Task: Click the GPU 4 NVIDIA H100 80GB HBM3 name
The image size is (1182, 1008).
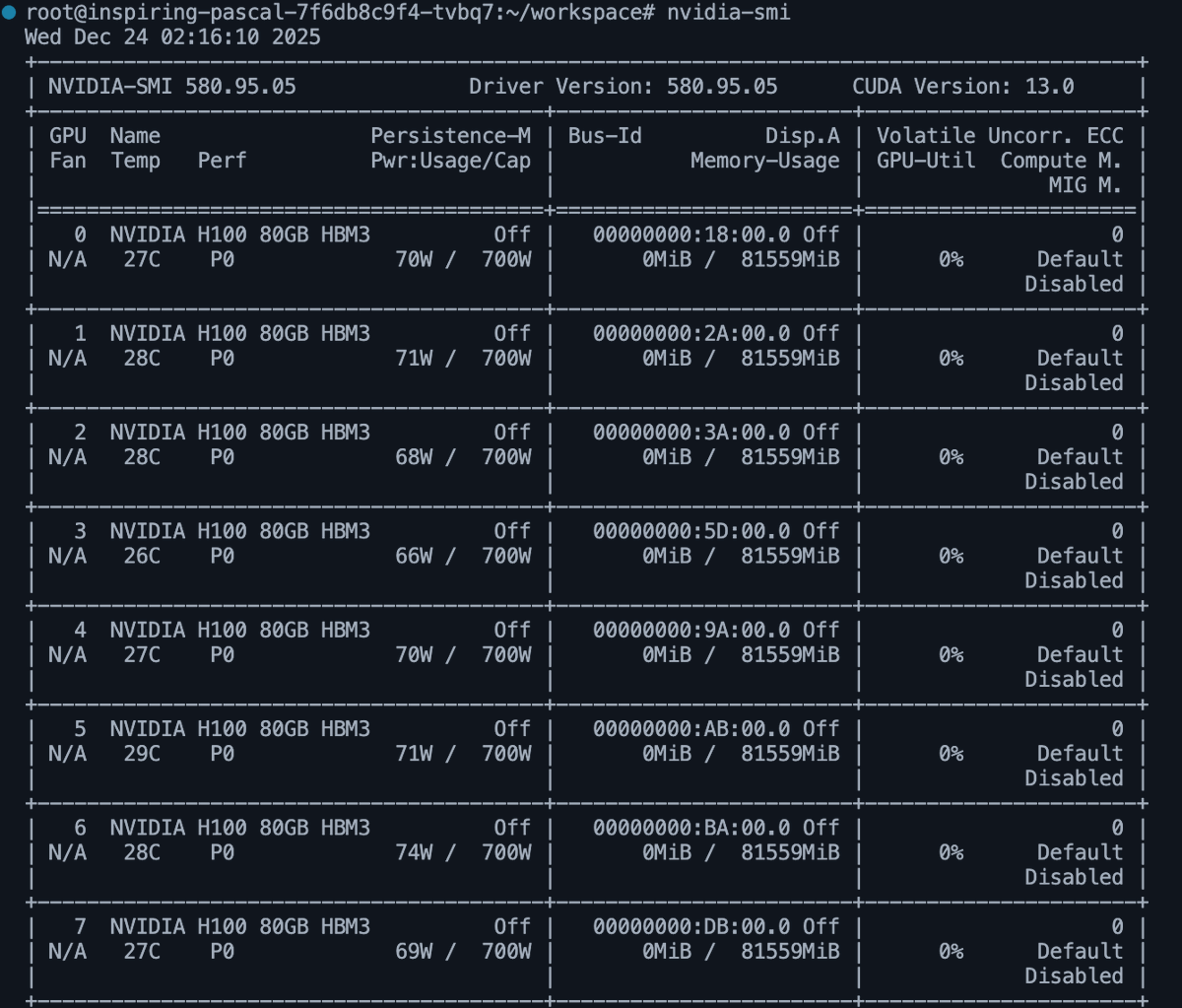Action: tap(240, 630)
